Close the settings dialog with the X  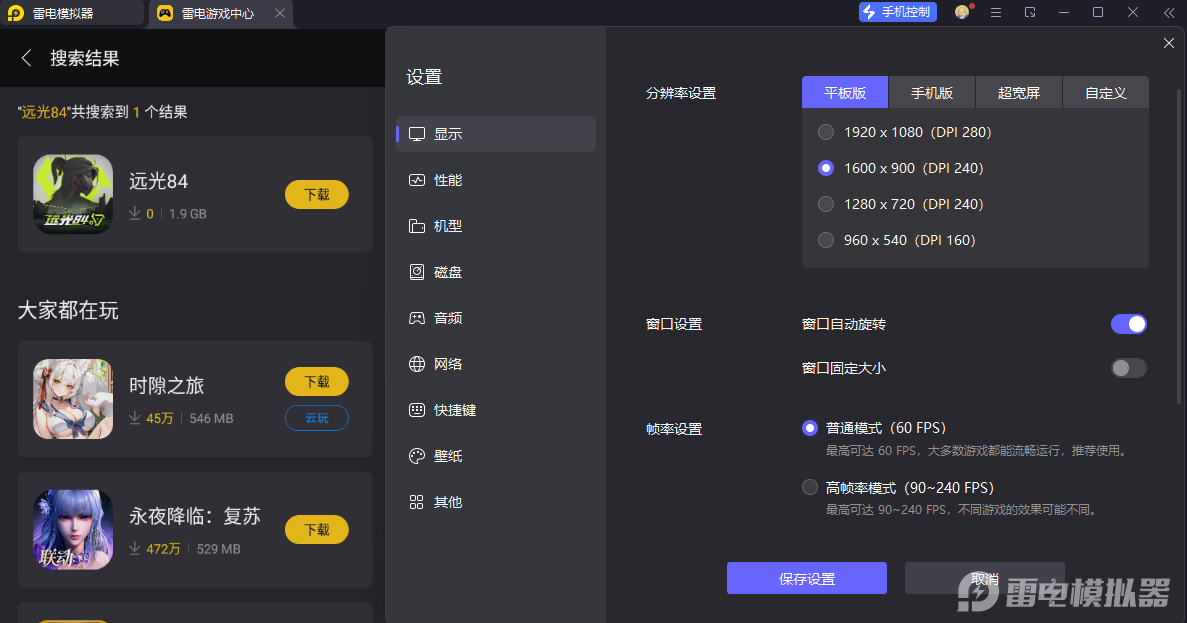1169,43
